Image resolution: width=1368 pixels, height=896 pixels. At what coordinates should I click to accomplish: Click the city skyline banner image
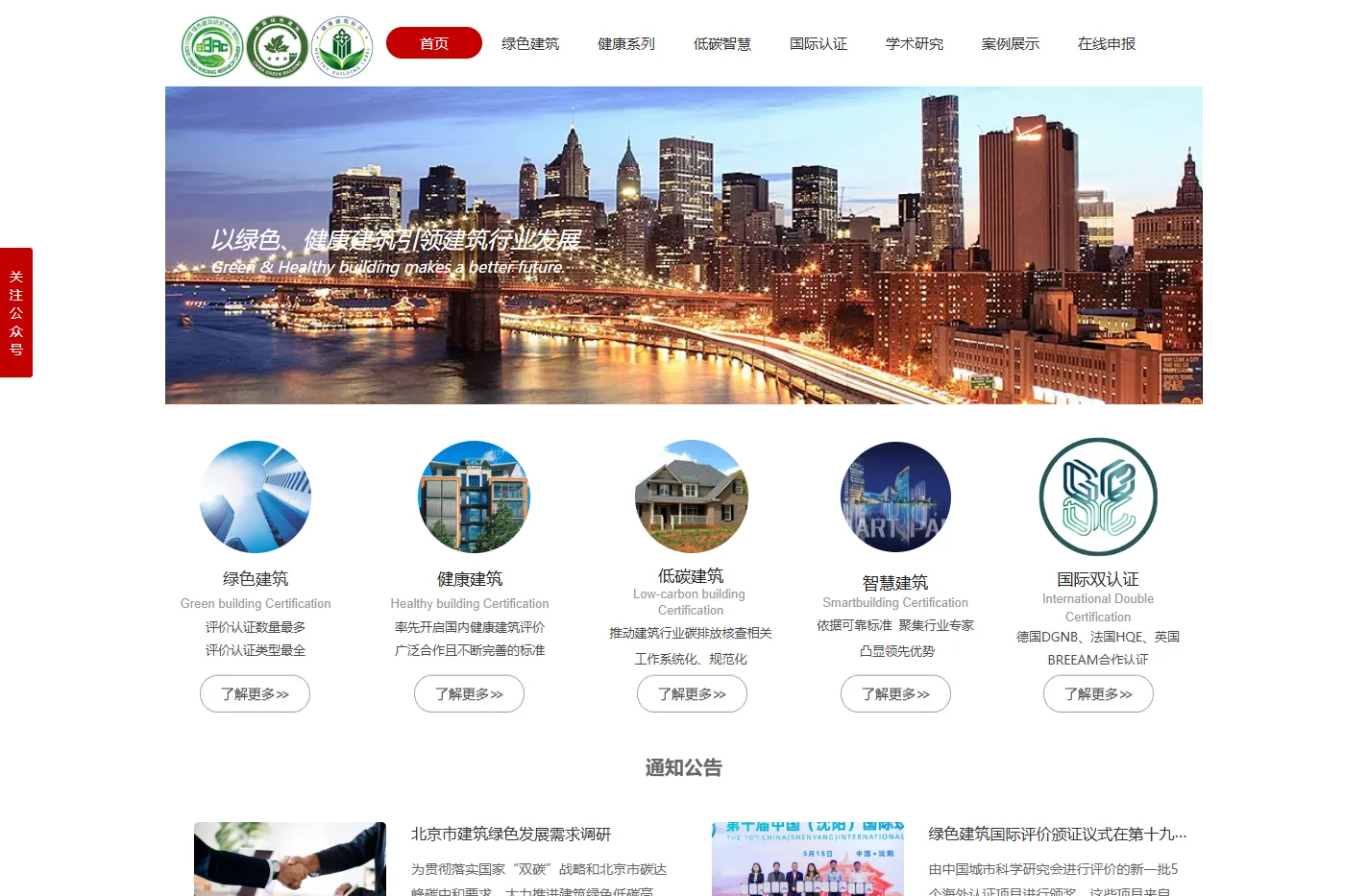pos(684,245)
